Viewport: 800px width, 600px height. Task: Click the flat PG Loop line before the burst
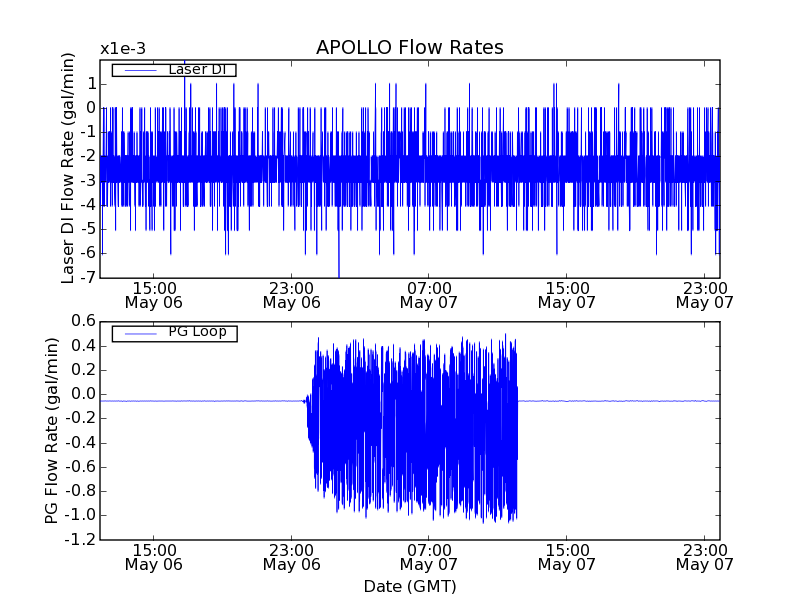pyautogui.click(x=200, y=401)
